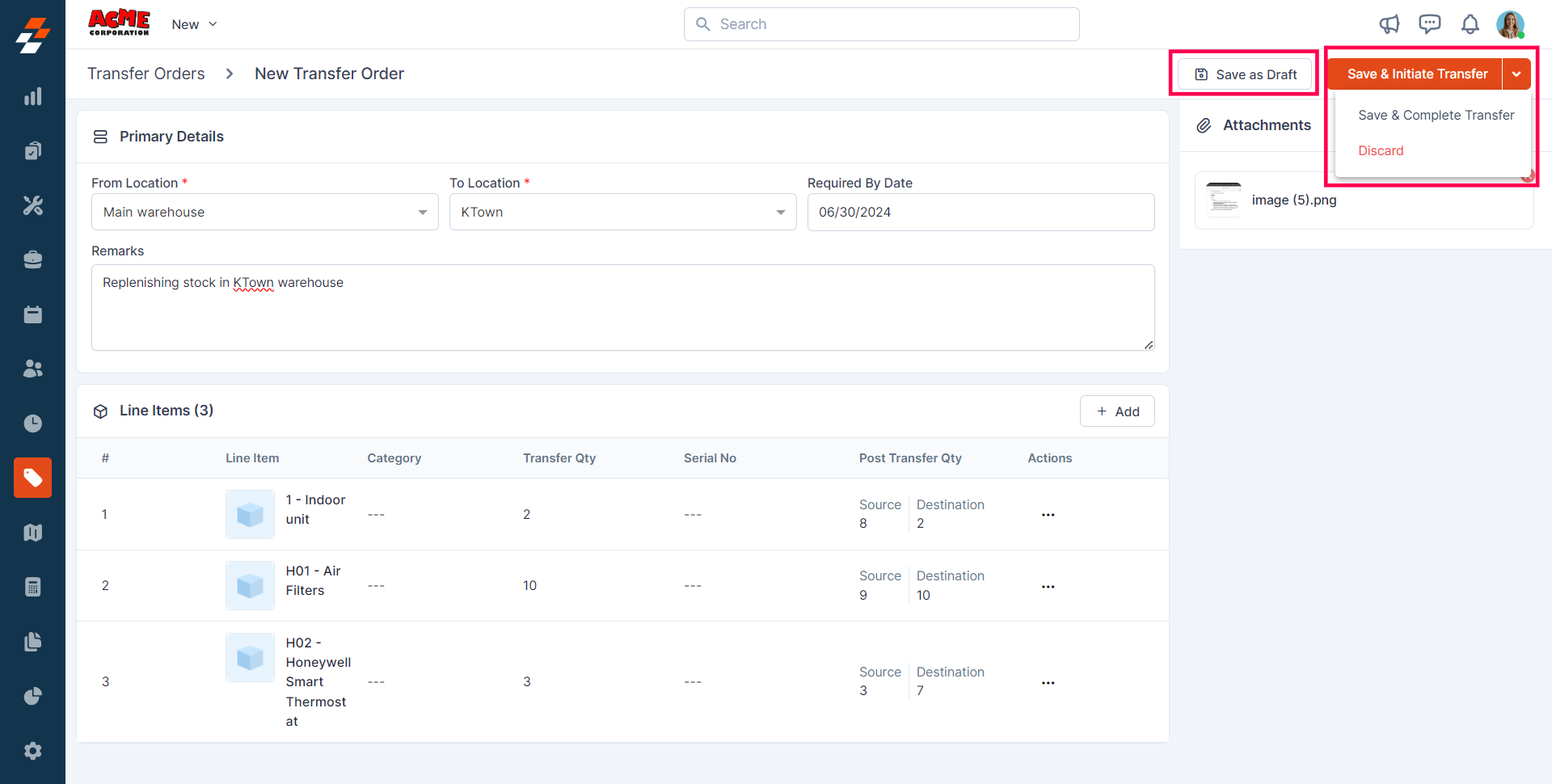Open the calendar icon in sidebar
The image size is (1552, 784).
click(x=32, y=314)
